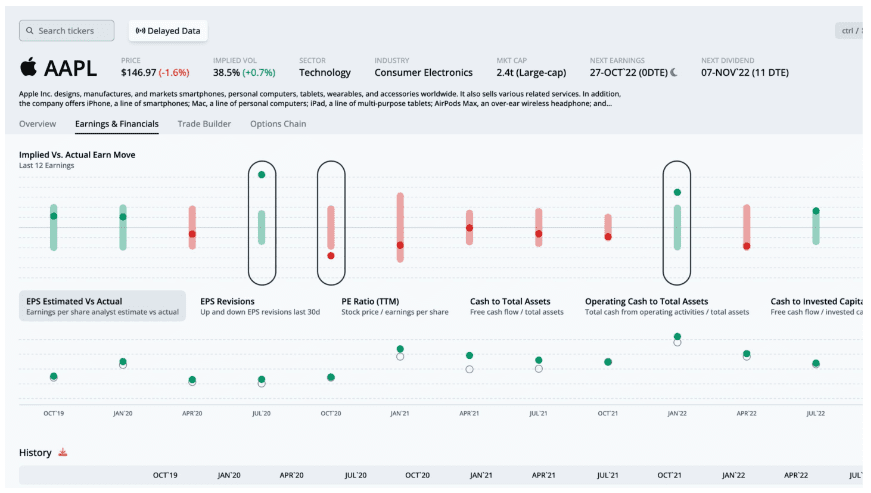
Task: Click the Apr'21 hollow EPS estimate circle
Action: pyautogui.click(x=469, y=369)
